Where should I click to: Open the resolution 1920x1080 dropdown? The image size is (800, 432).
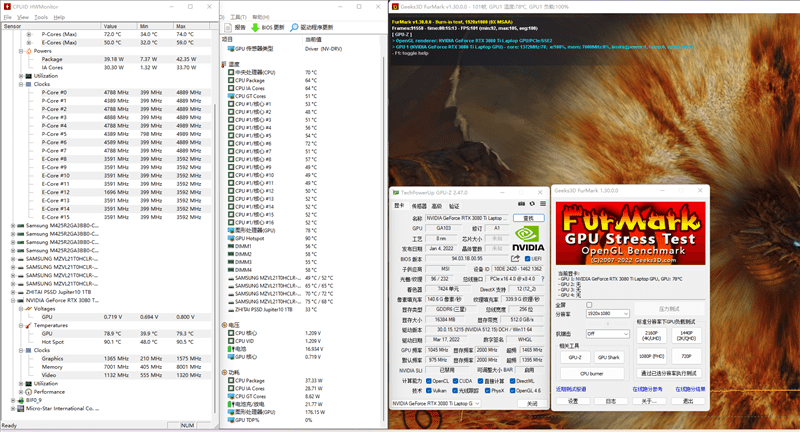point(607,313)
